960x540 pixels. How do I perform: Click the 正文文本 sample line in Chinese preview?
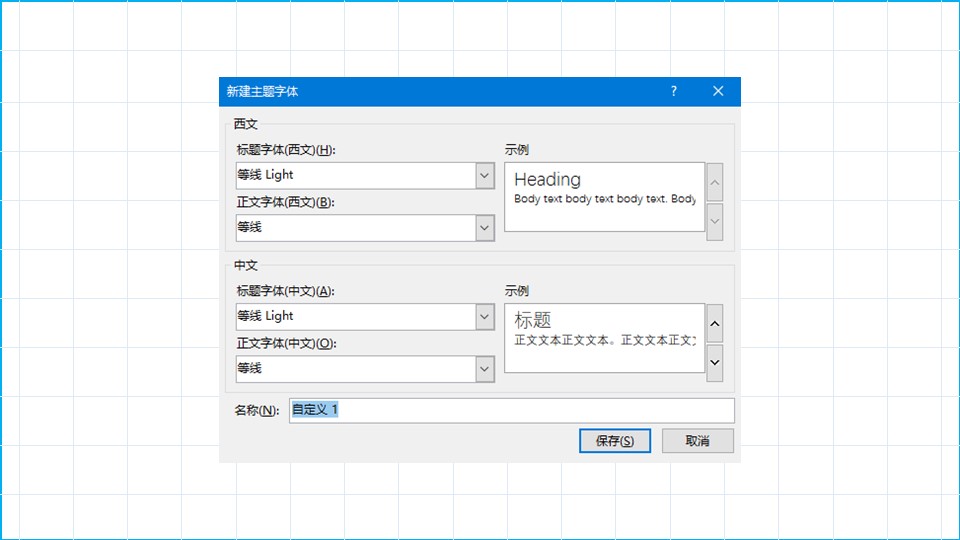[x=605, y=340]
